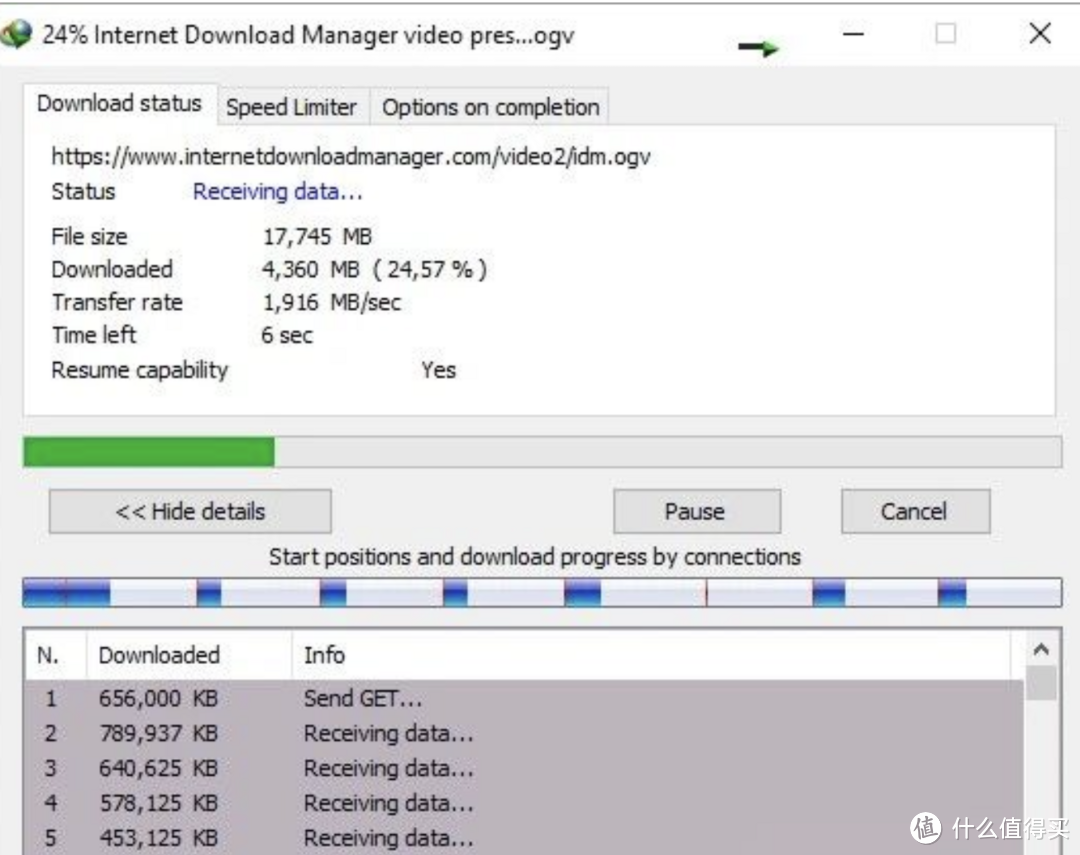Switch to the Download status tab
The image size is (1080, 855).
120,103
